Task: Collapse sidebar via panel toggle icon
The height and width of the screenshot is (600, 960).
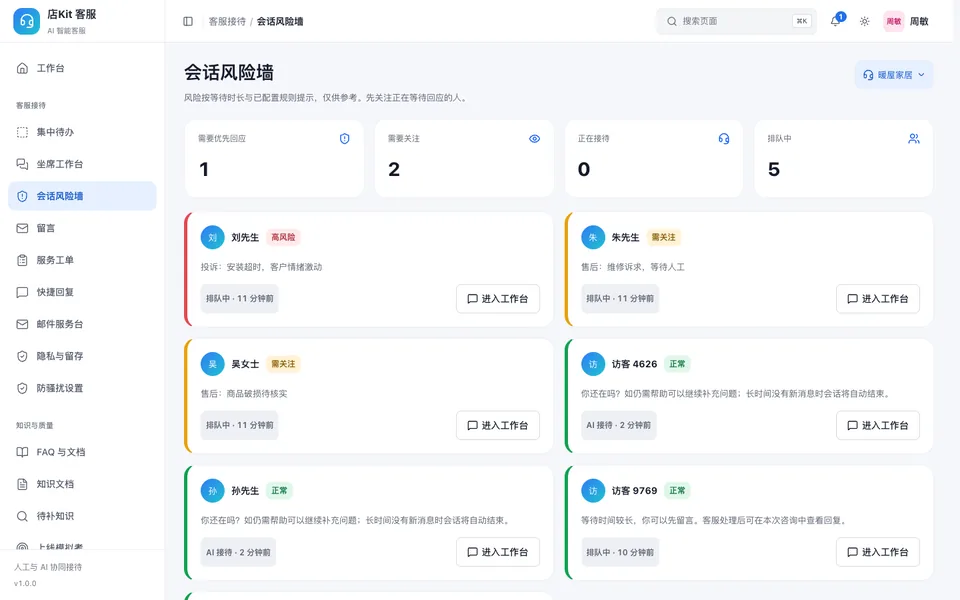Action: point(188,21)
